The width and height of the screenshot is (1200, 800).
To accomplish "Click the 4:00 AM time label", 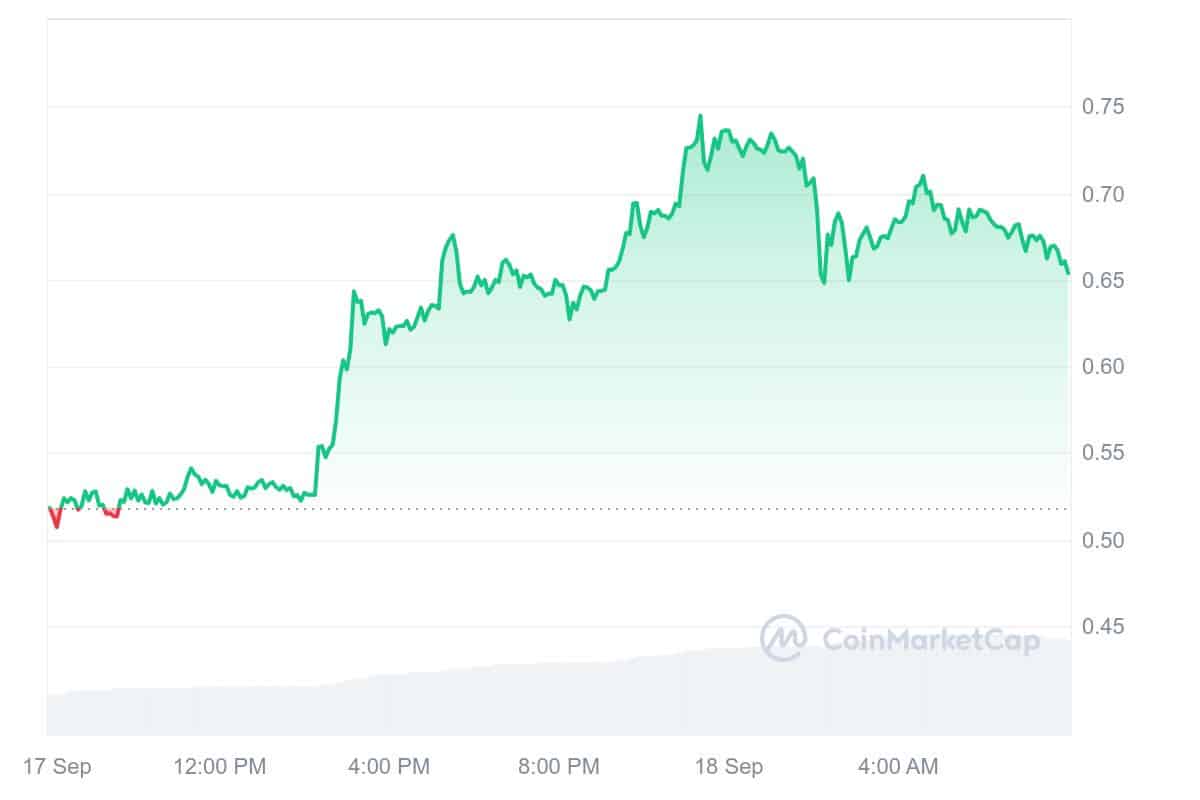I will pyautogui.click(x=900, y=767).
